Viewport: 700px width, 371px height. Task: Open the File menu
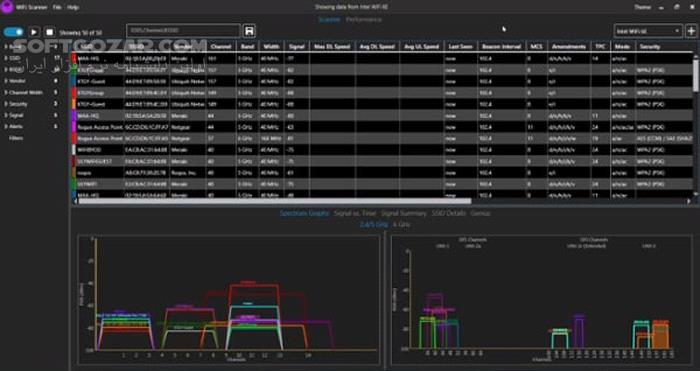57,8
